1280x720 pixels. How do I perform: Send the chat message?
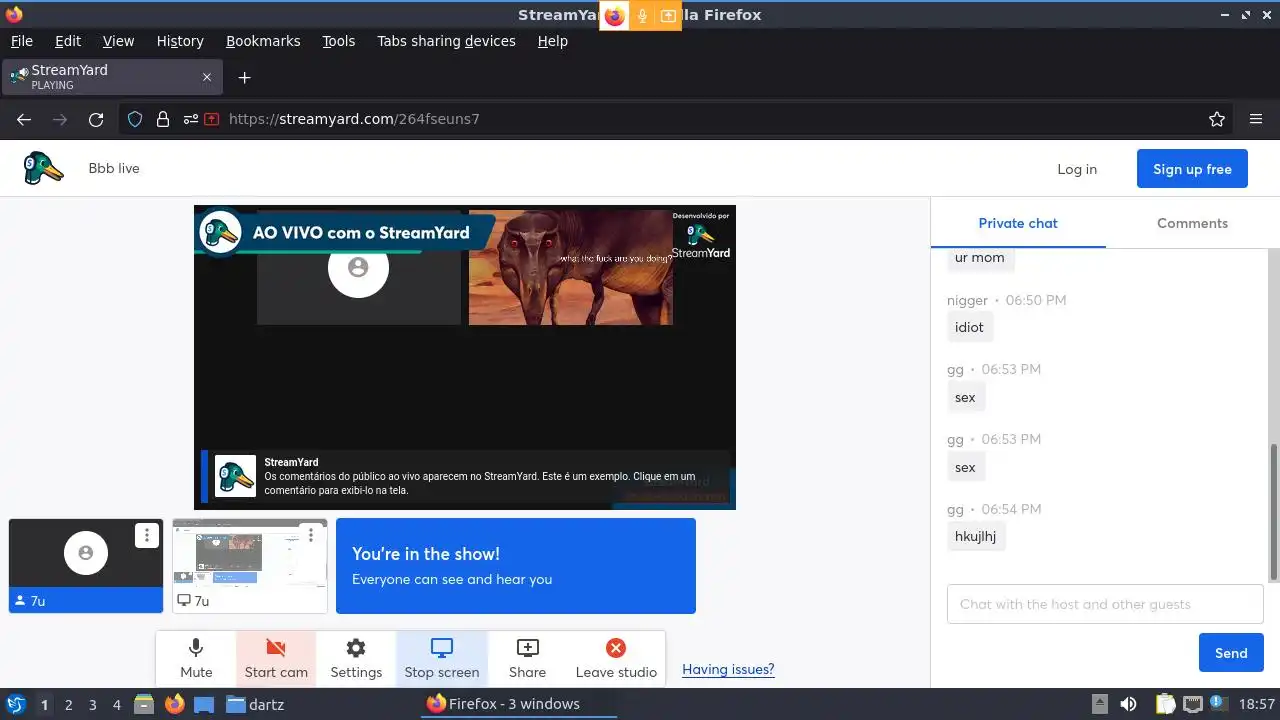coord(1231,653)
